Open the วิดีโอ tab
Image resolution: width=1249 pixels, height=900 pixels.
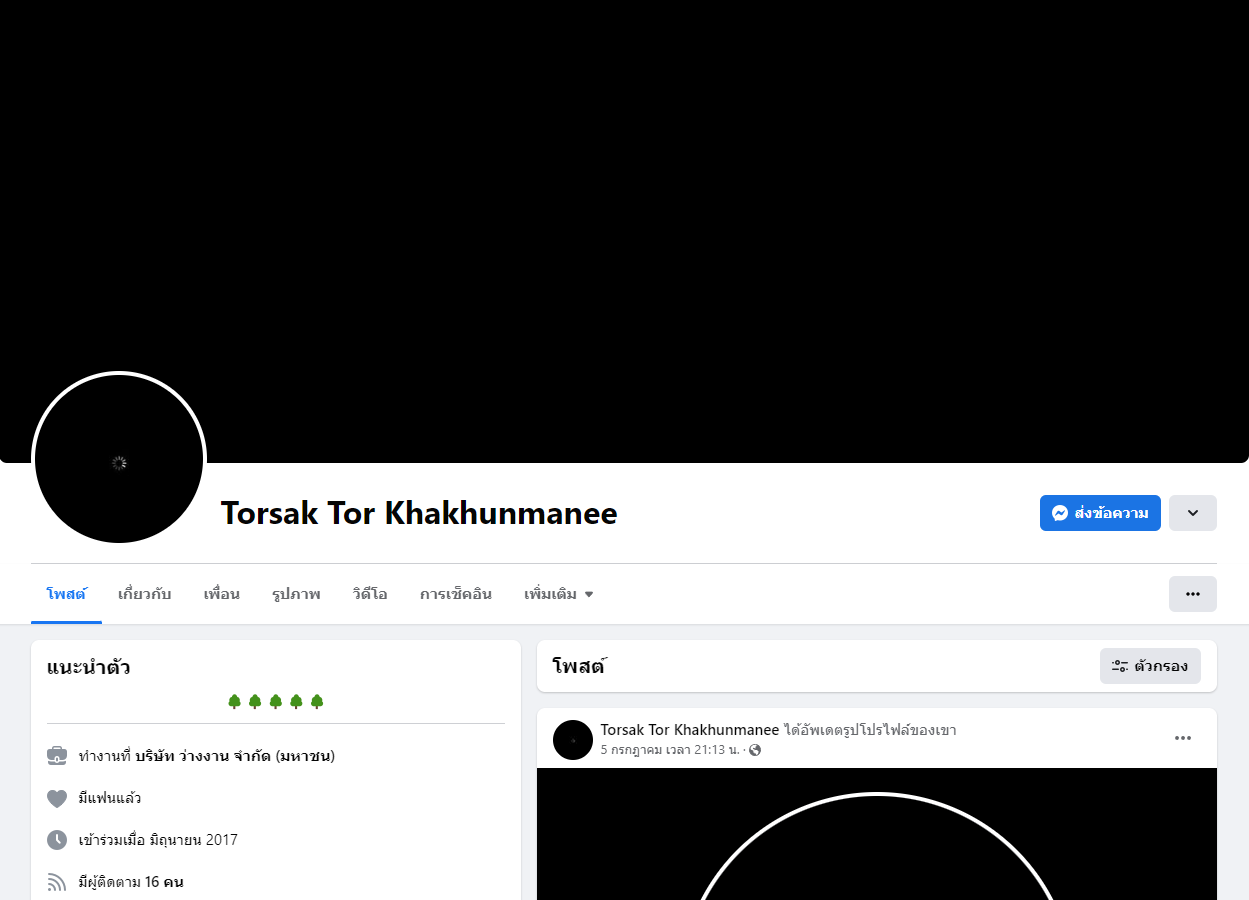click(370, 594)
